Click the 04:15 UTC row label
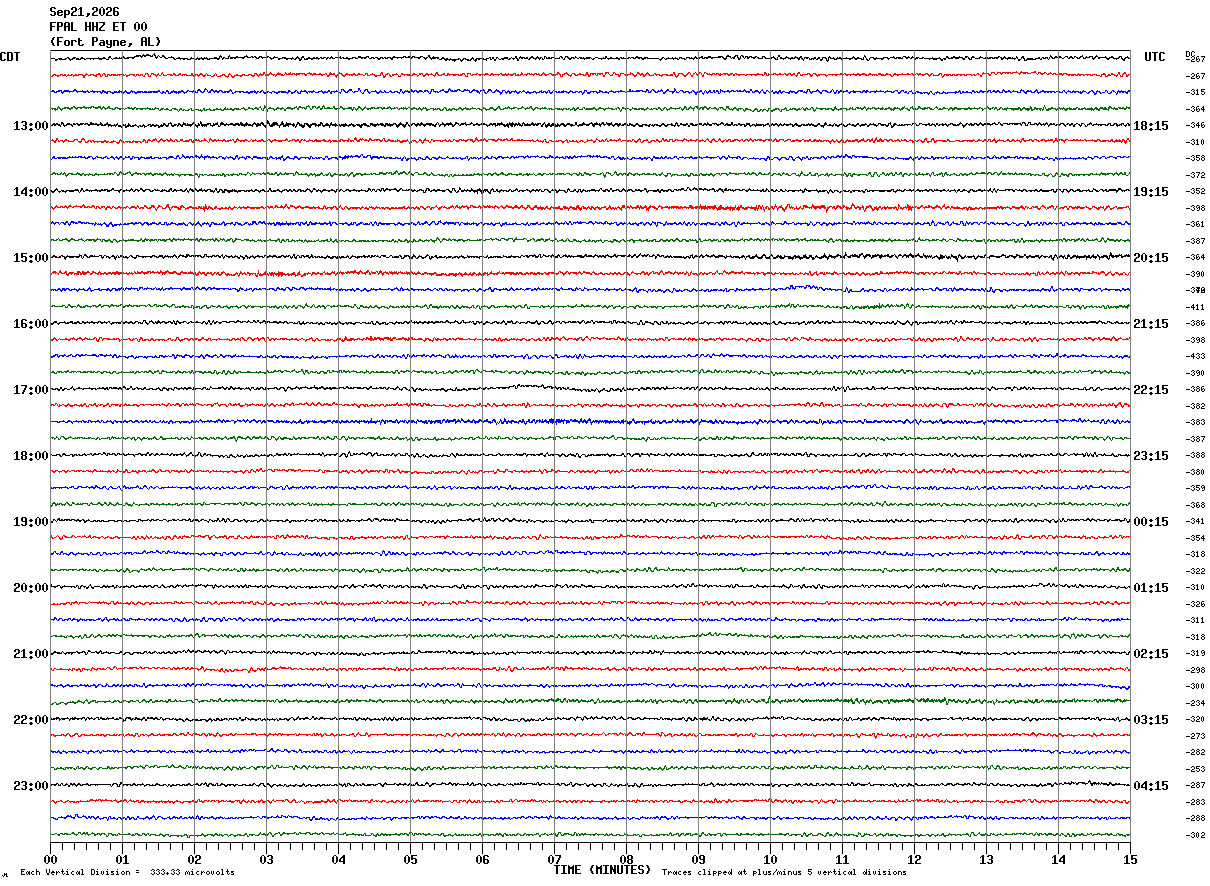 pos(1150,786)
